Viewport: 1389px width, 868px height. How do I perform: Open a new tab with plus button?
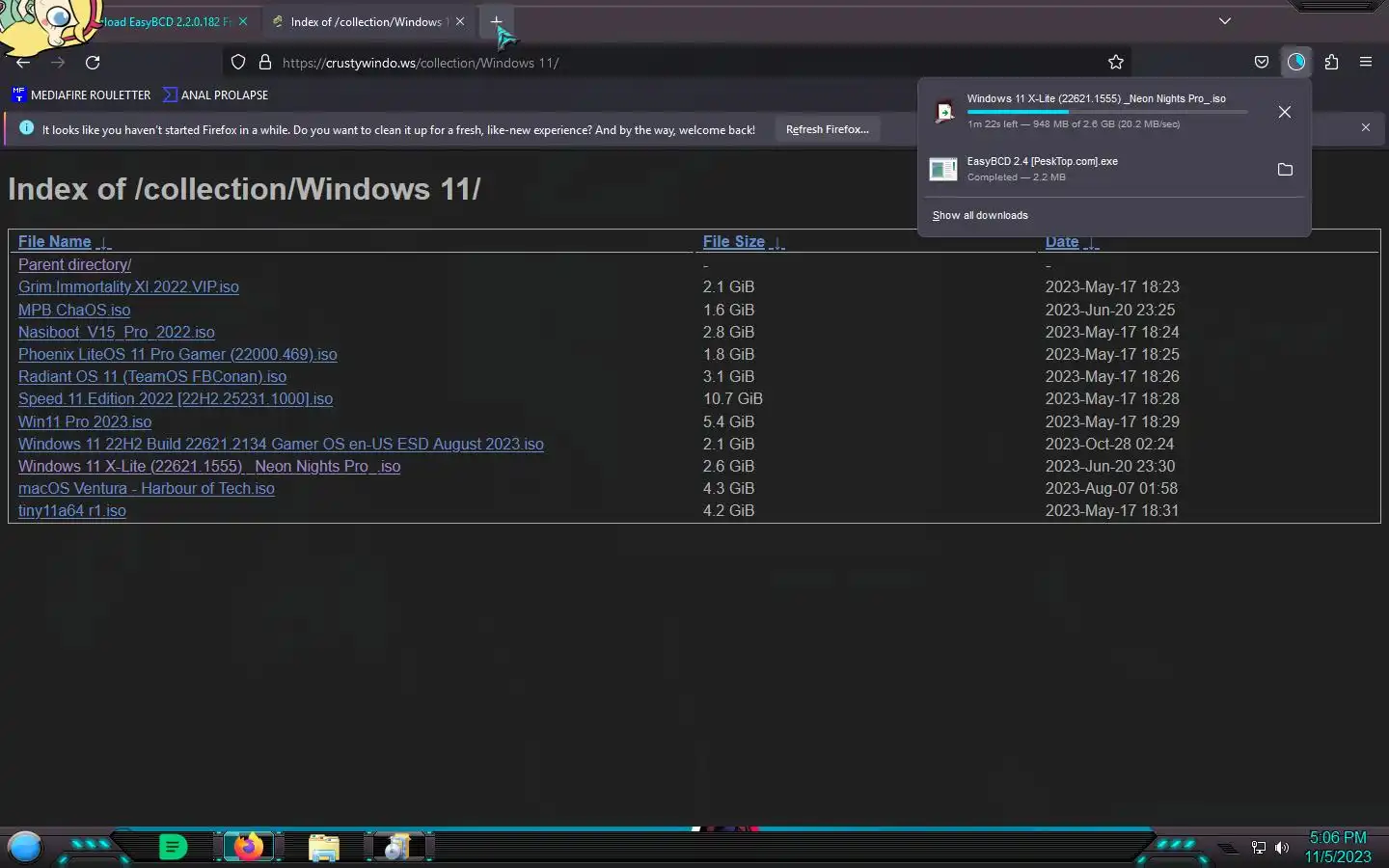point(496,21)
